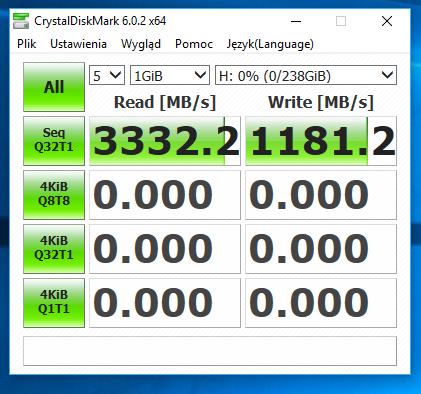Click the Seq read result 3332.2
The image size is (421, 394).
165,141
